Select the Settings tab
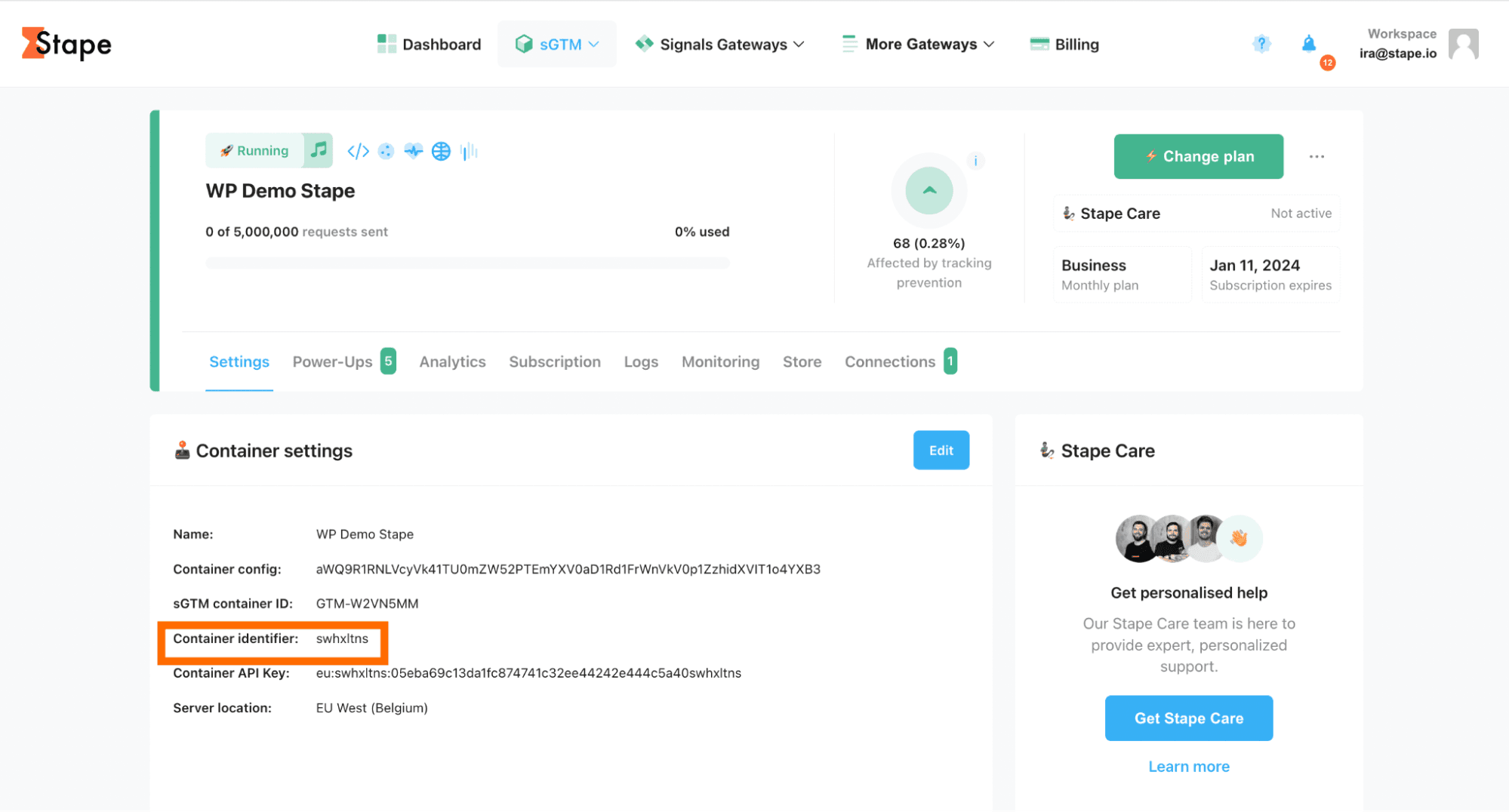Screen dimensions: 1509x812 [x=239, y=361]
